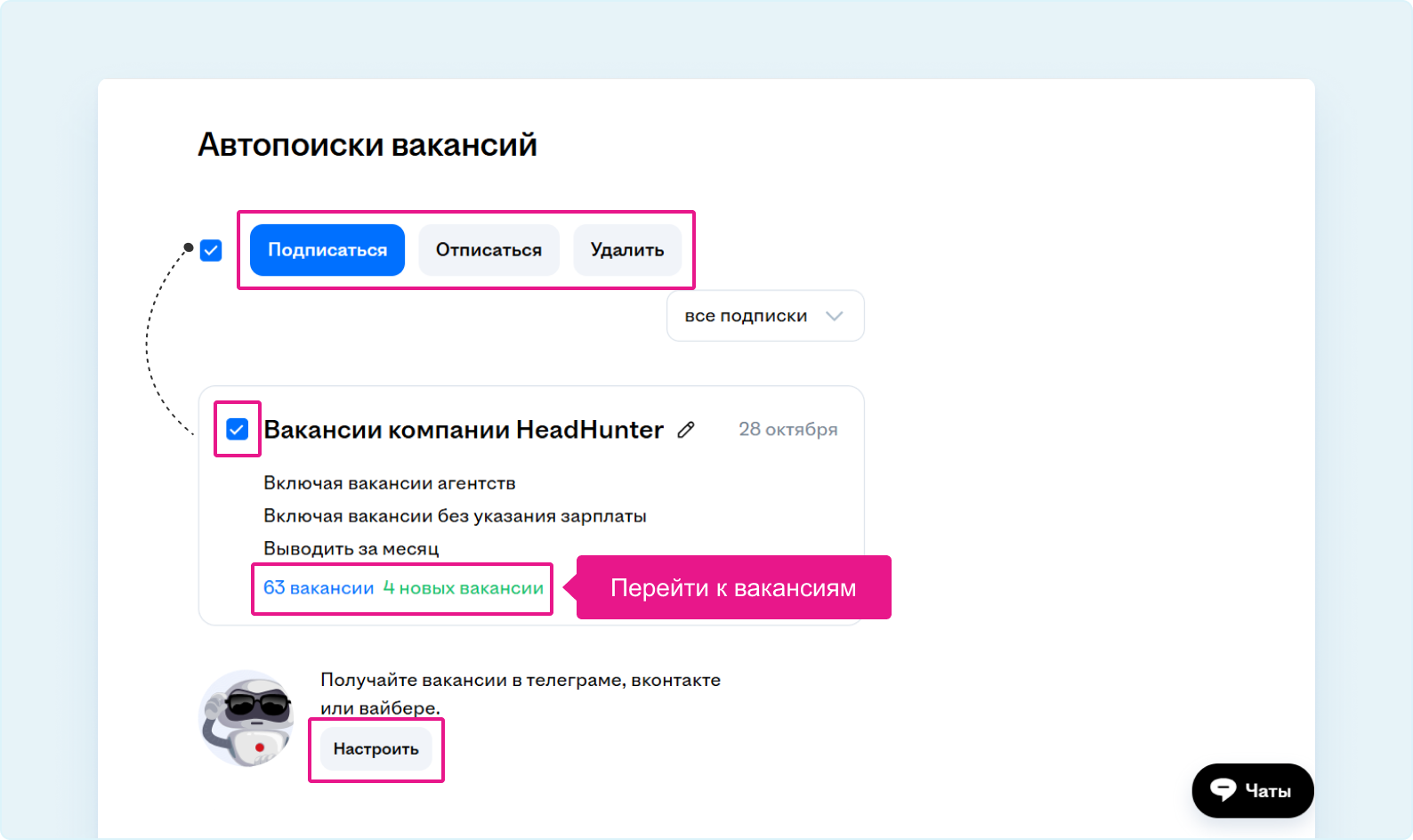Click the pink Перейти к вакансиям callout
This screenshot has width=1413, height=840.
(x=733, y=587)
